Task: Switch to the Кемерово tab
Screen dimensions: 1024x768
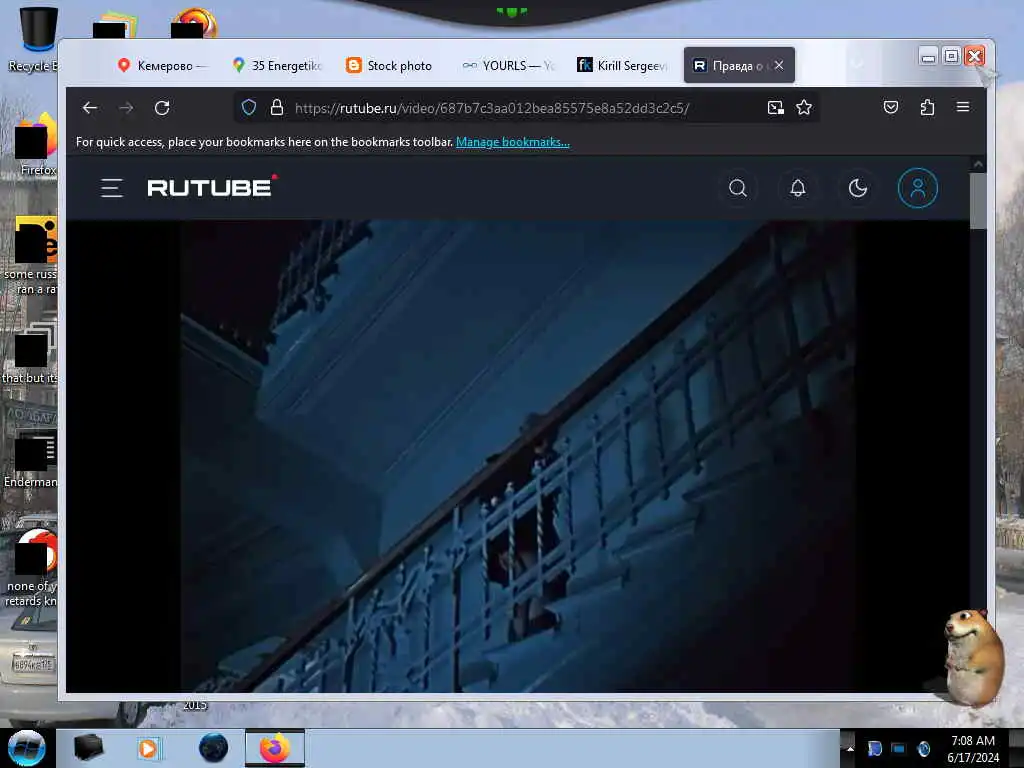Action: [x=161, y=65]
